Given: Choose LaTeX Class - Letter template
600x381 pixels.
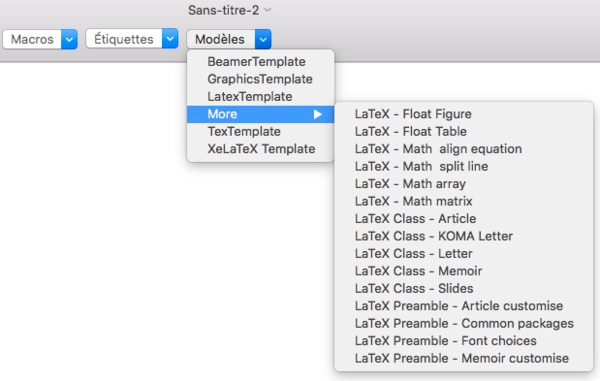Looking at the screenshot, I should tap(464, 254).
